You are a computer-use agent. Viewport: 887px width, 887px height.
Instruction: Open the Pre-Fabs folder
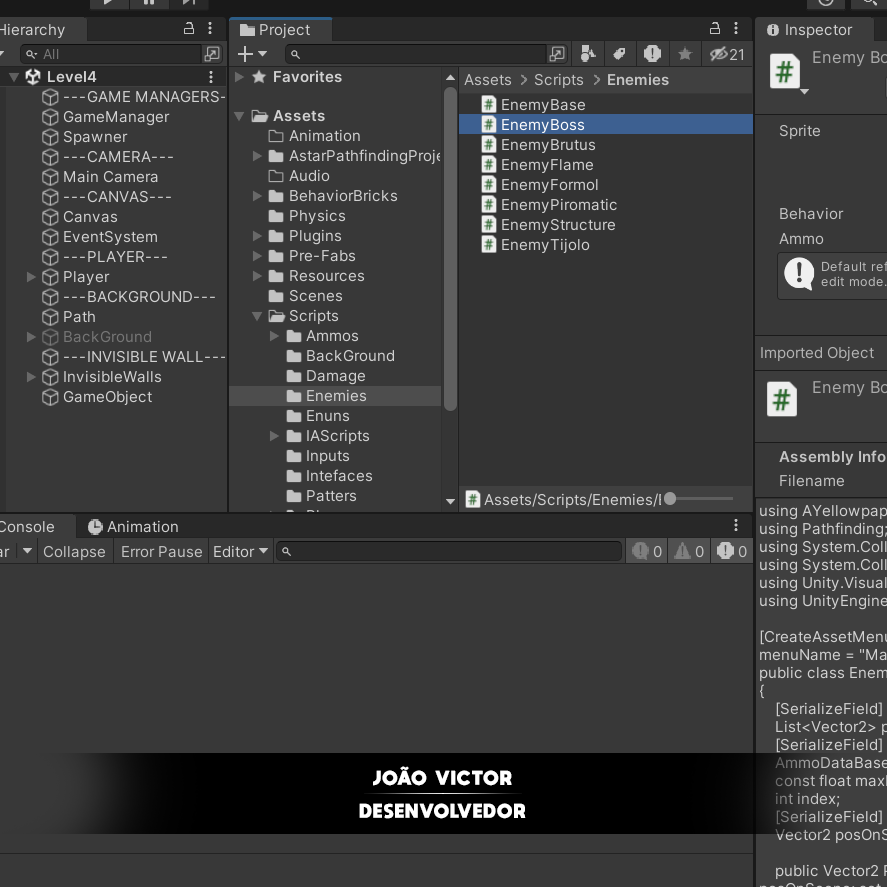tap(322, 256)
